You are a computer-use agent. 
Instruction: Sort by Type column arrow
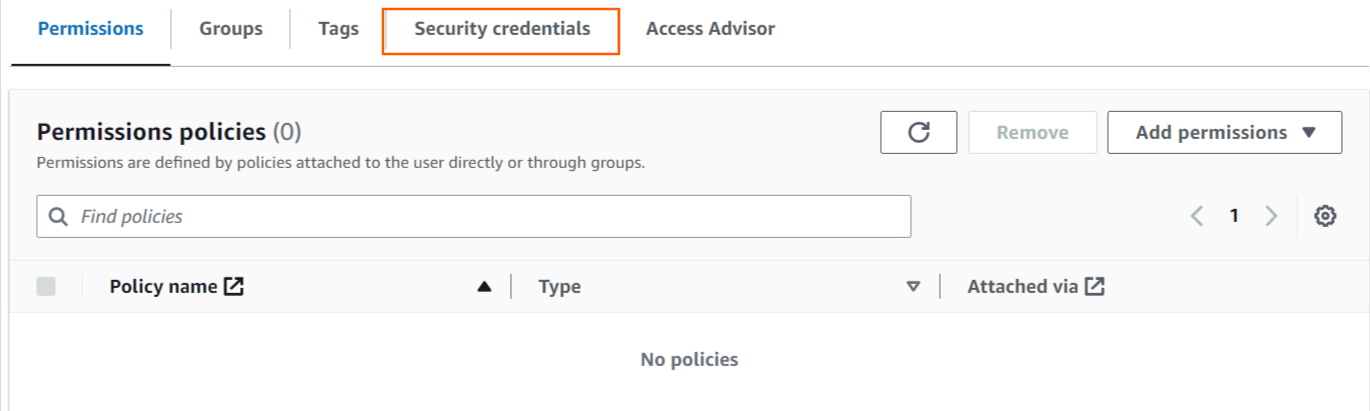pyautogui.click(x=912, y=287)
